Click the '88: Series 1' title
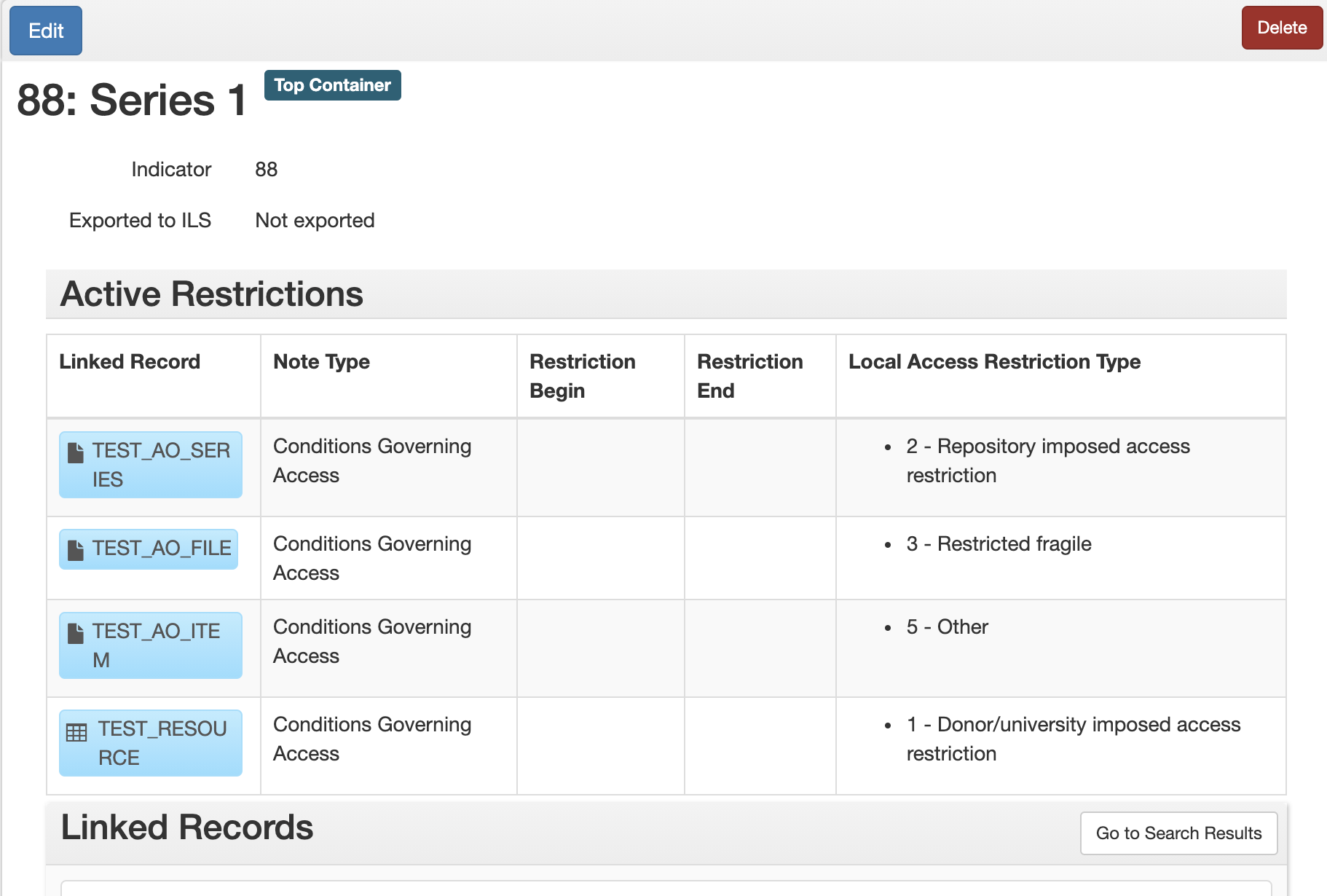Image resolution: width=1327 pixels, height=896 pixels. coord(132,100)
